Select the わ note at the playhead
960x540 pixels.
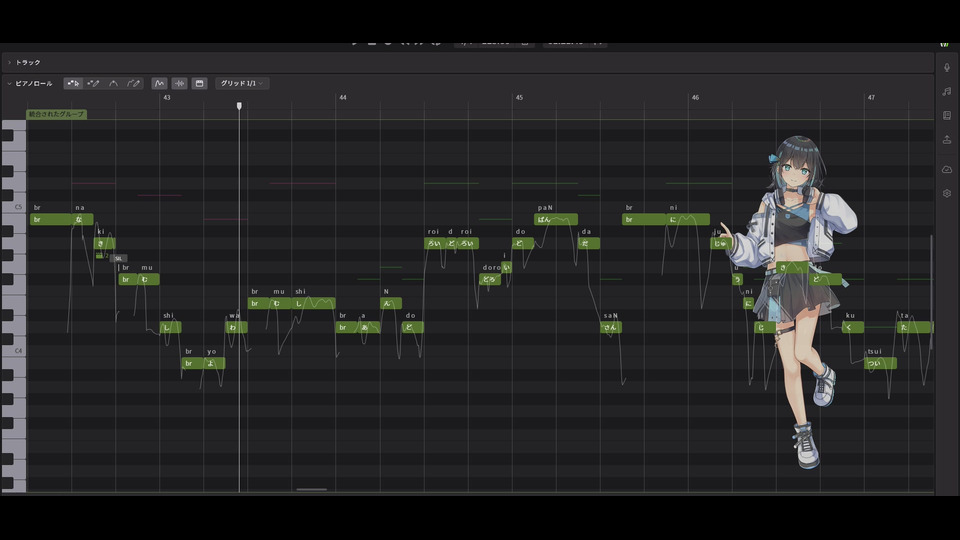point(236,327)
